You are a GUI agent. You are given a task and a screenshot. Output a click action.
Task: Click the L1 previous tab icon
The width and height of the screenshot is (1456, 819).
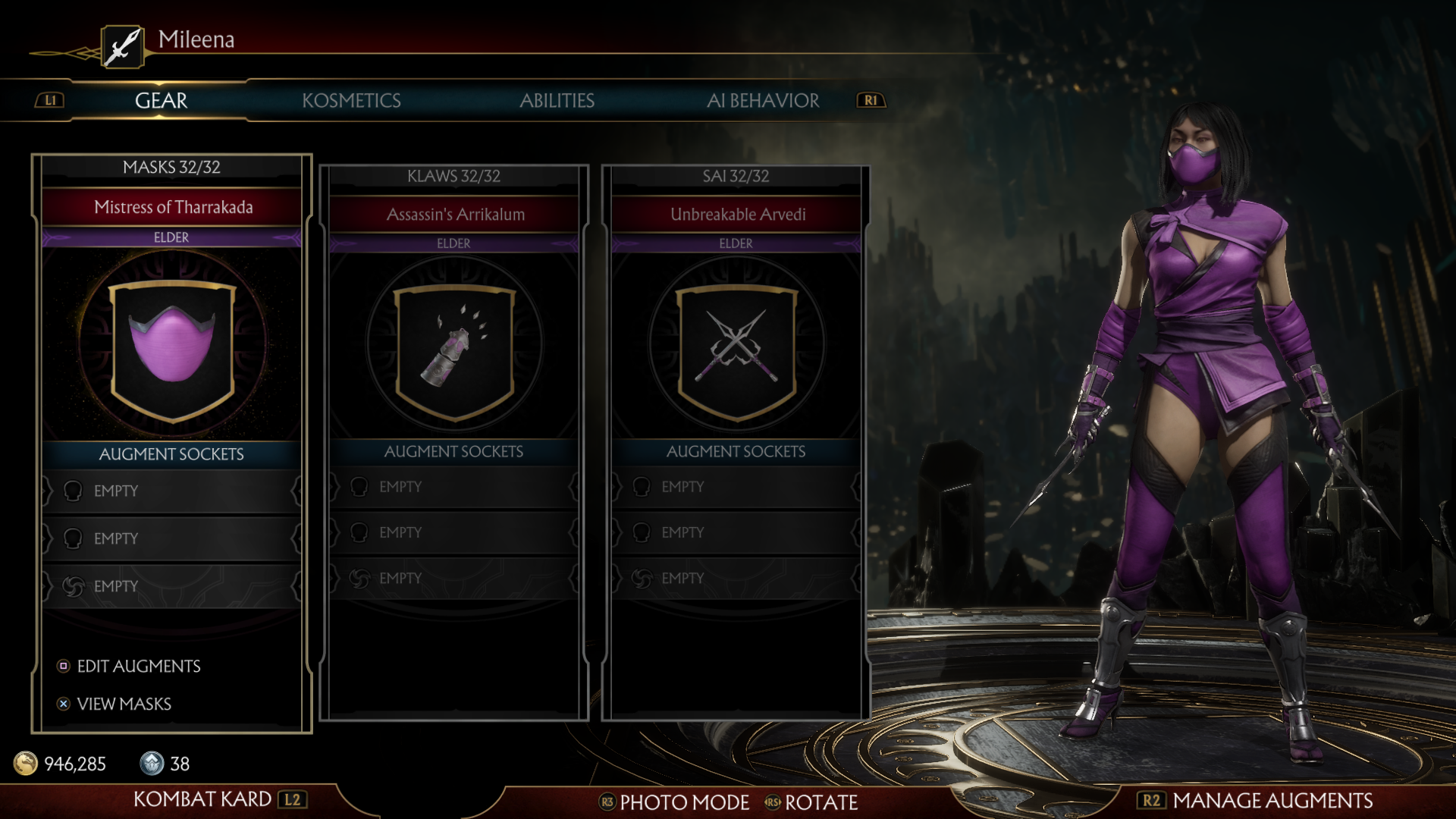[50, 100]
